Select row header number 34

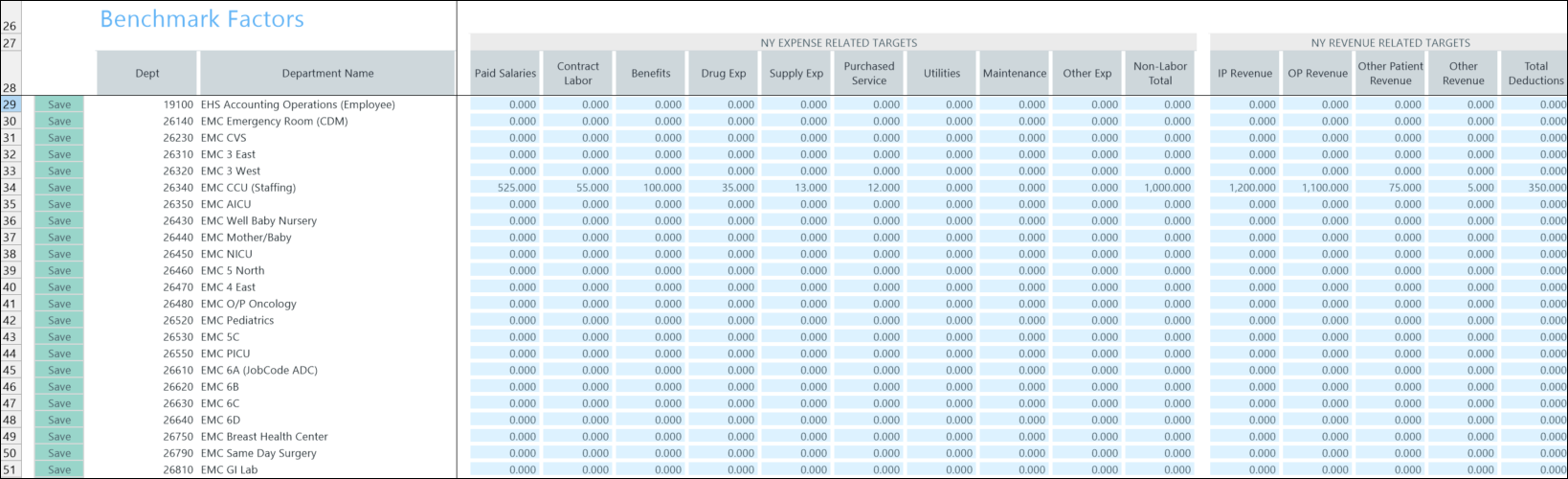10,188
